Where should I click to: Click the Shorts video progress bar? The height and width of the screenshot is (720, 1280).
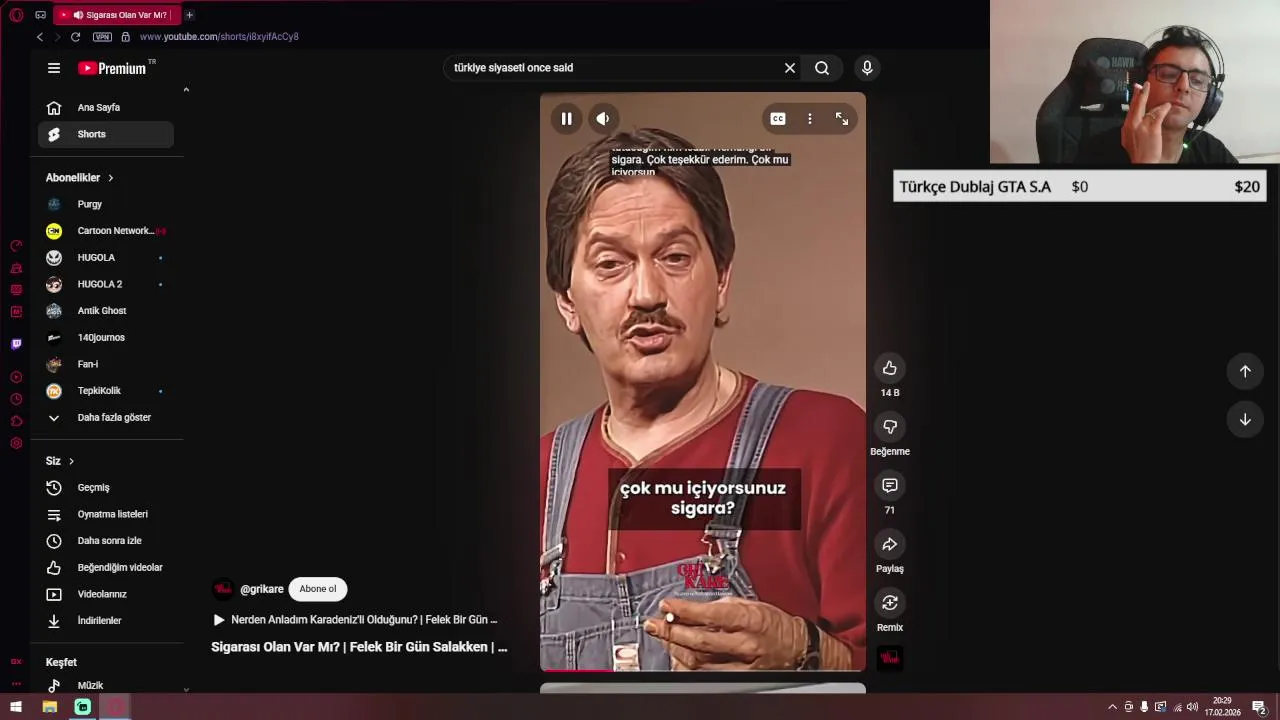pos(703,670)
